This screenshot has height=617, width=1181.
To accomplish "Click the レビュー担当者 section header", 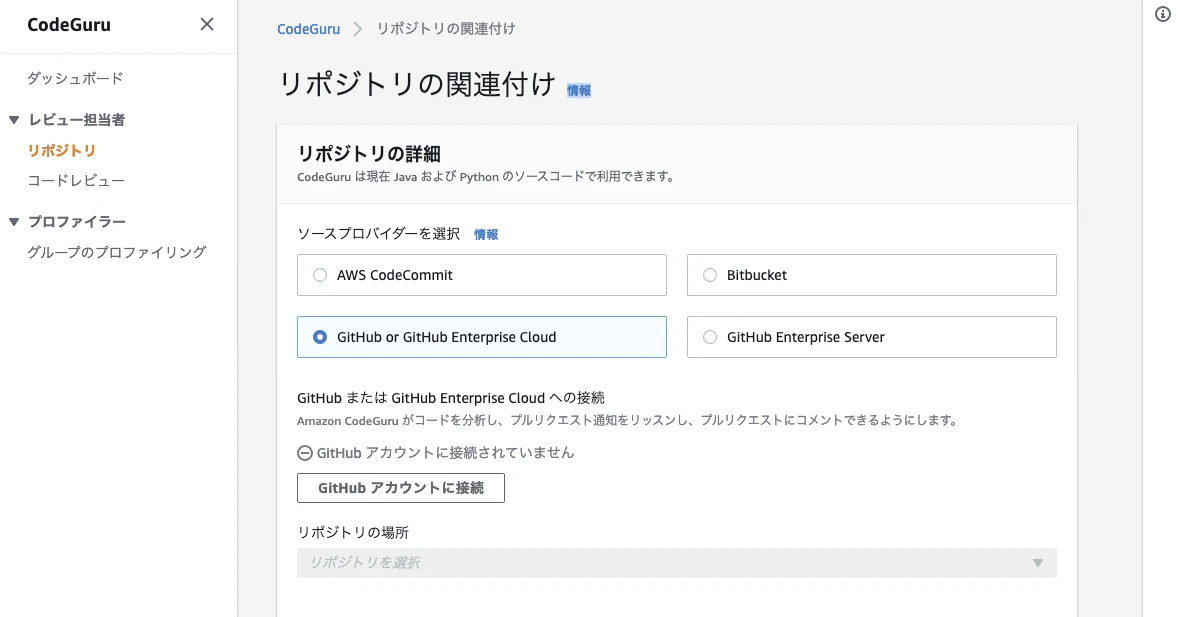I will pyautogui.click(x=77, y=120).
